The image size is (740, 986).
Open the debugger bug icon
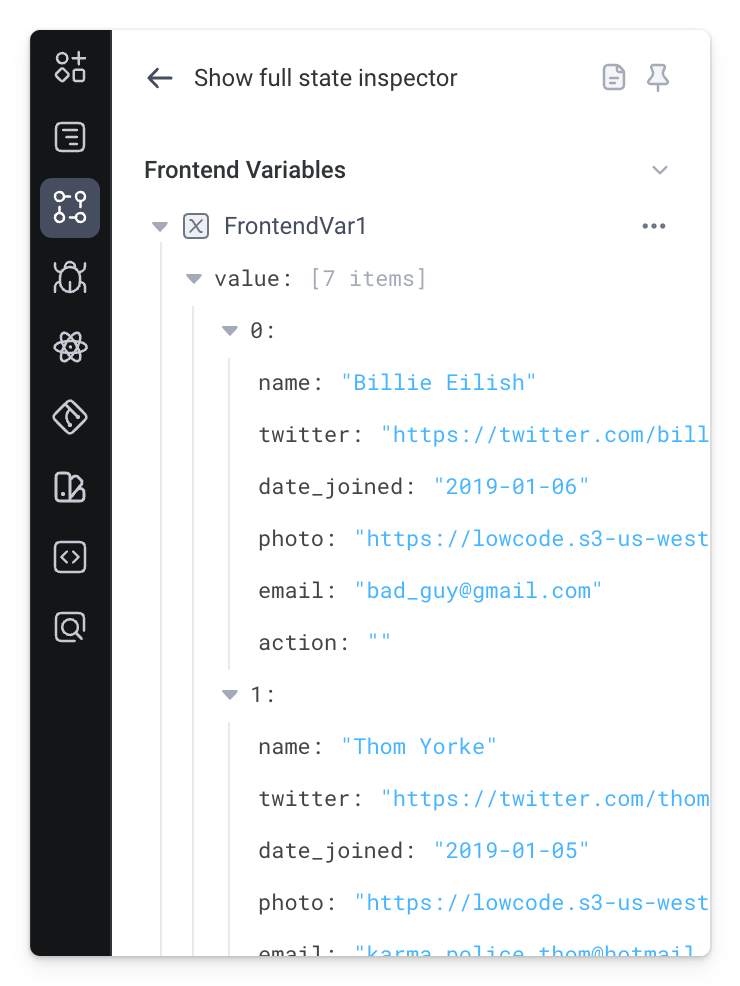coord(69,277)
